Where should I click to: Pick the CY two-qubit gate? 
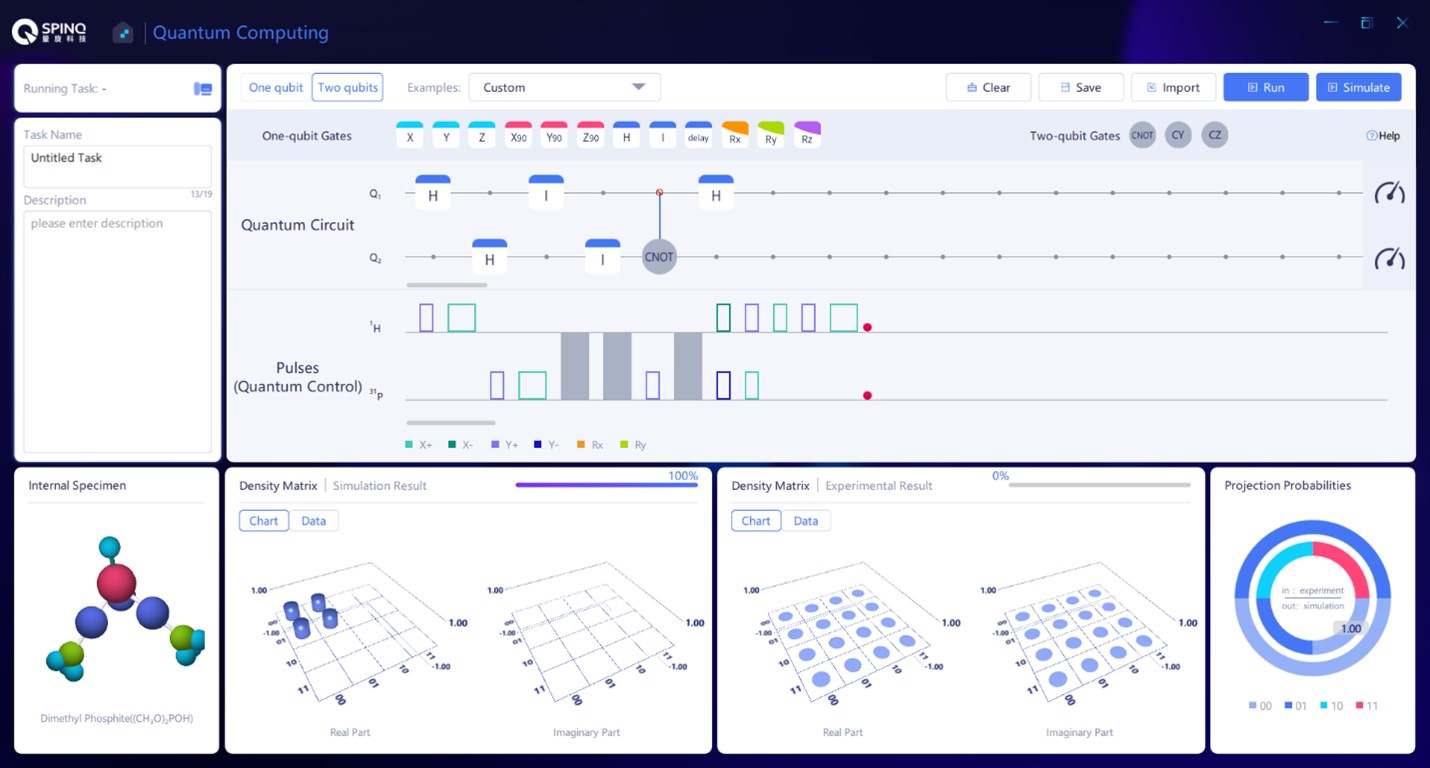1178,135
